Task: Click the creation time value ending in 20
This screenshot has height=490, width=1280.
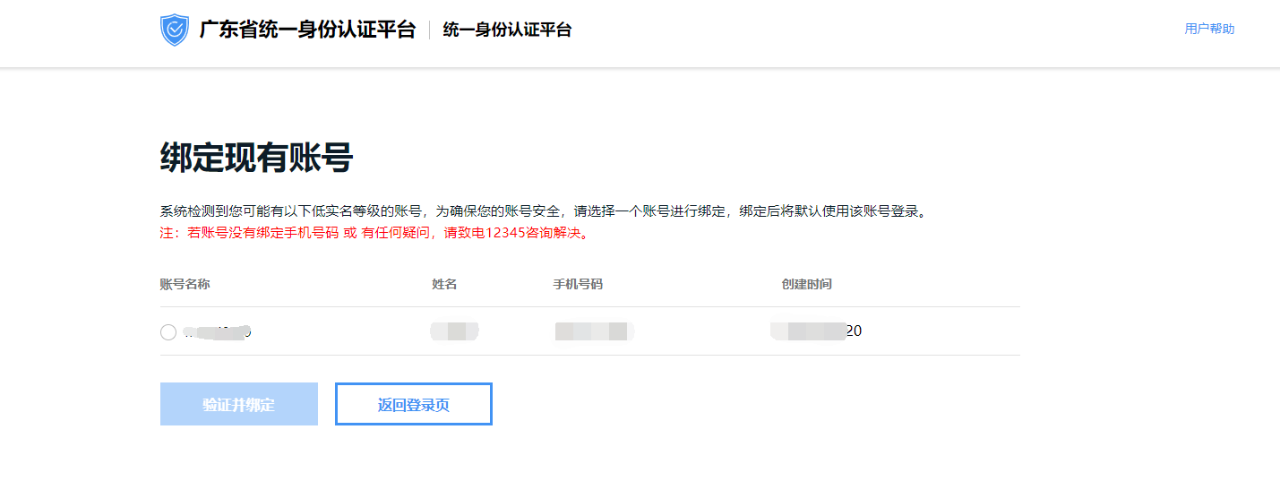Action: 818,331
